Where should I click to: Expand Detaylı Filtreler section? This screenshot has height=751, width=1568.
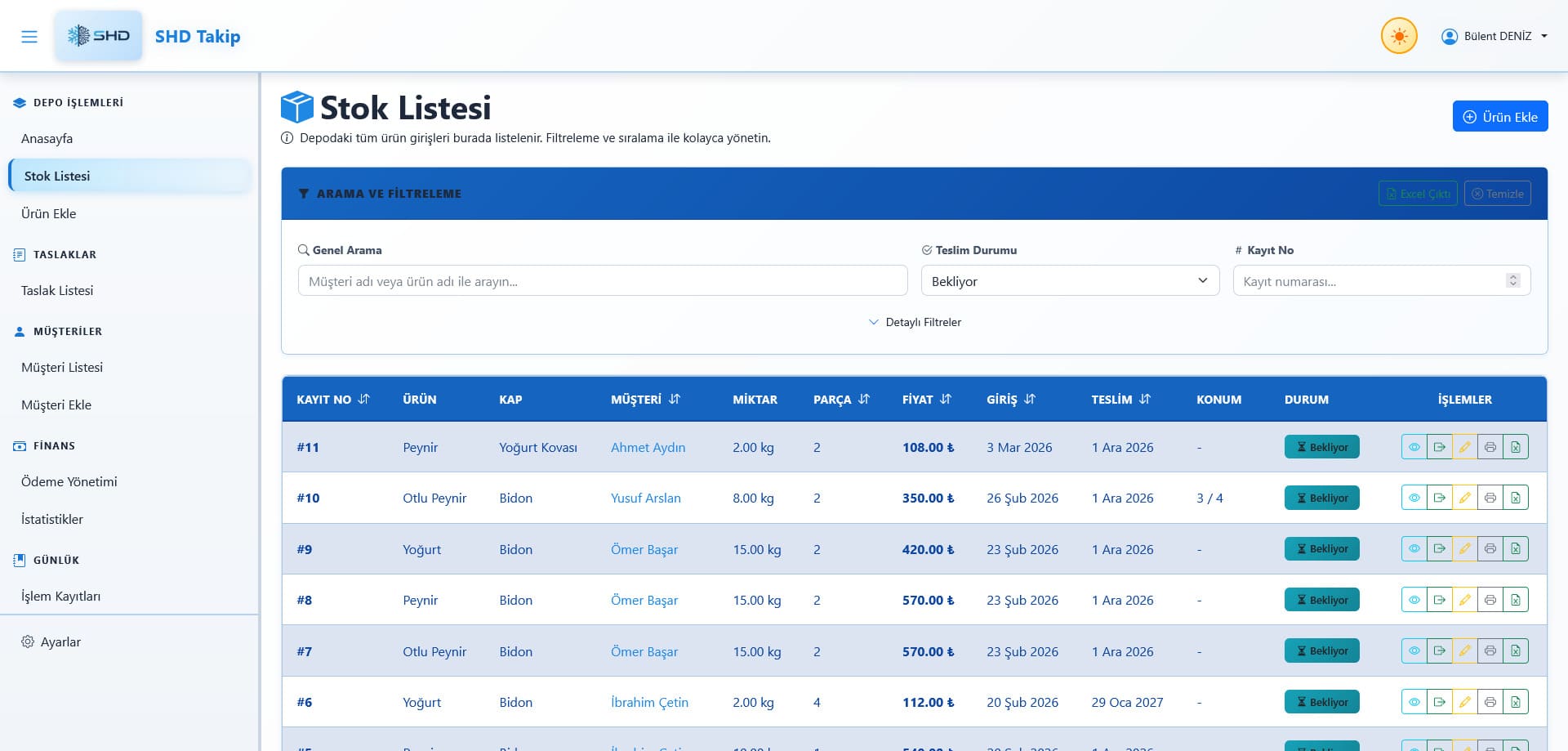coord(915,322)
